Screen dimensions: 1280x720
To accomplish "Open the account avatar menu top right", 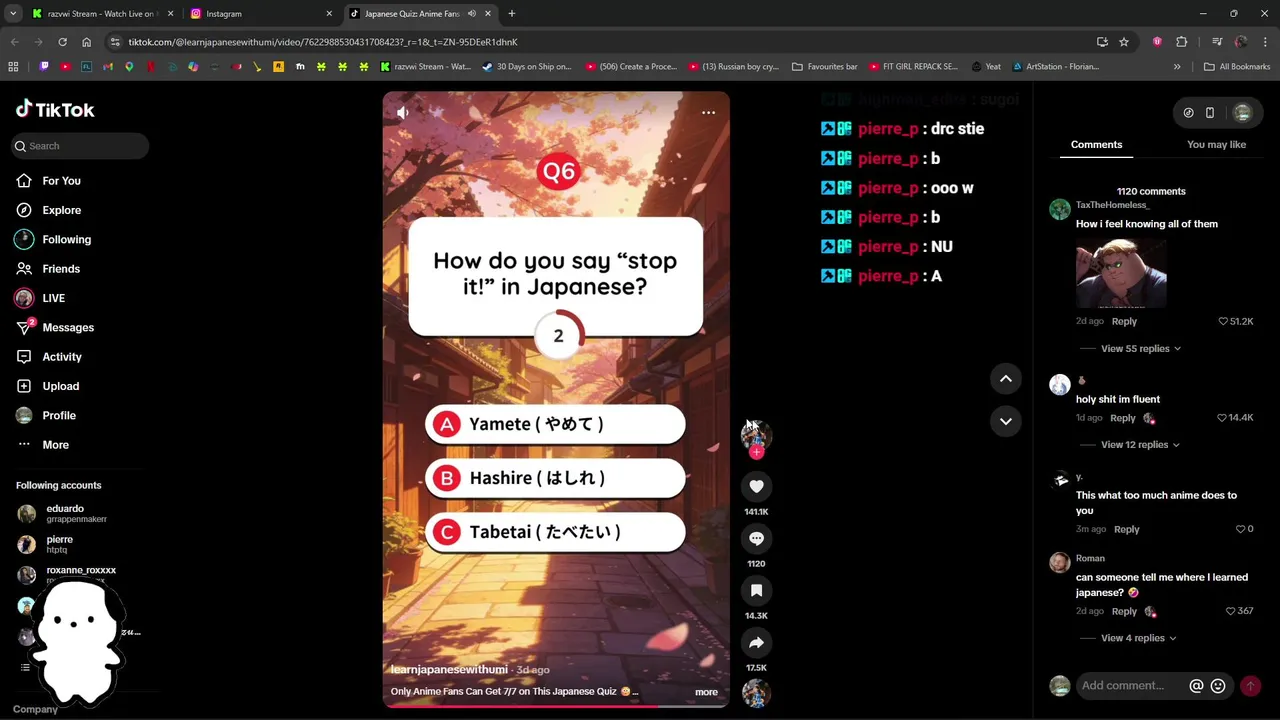I will click(1242, 113).
